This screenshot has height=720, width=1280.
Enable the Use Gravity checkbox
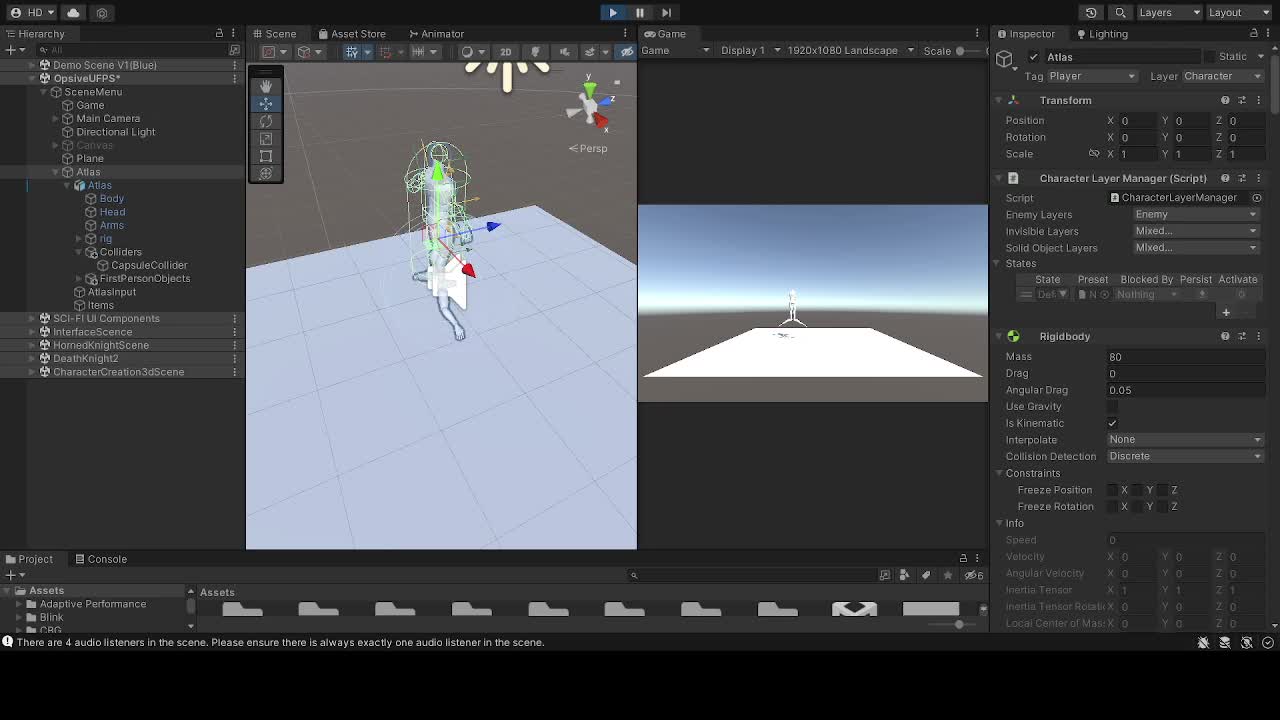point(1112,407)
